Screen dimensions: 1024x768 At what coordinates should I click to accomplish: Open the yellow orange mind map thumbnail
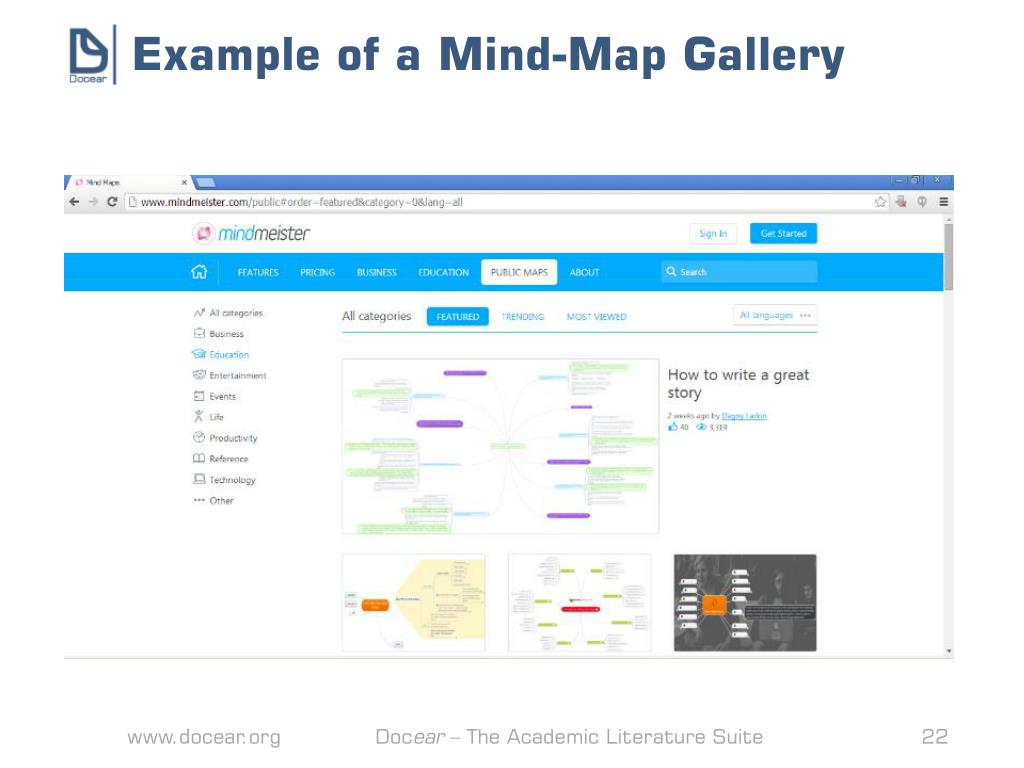coord(413,603)
